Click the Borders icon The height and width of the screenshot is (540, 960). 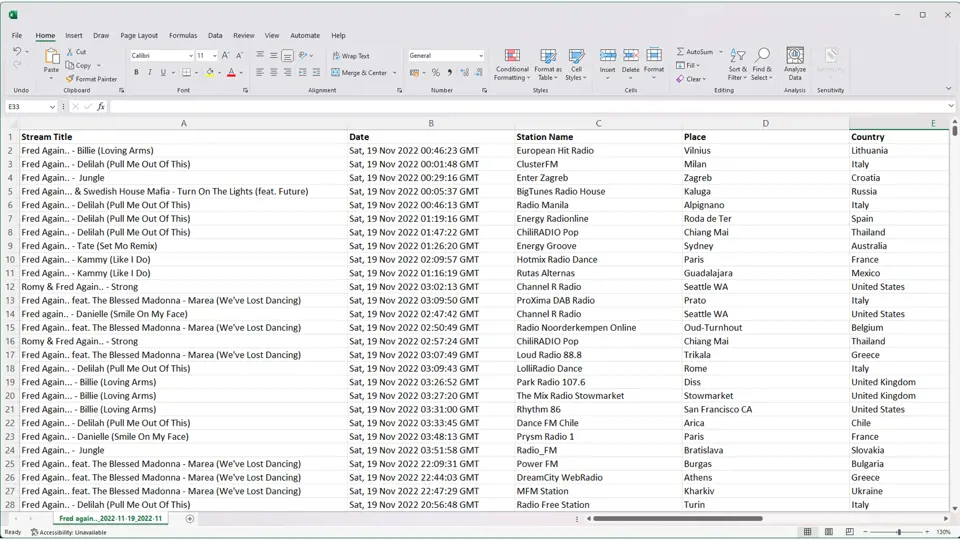click(186, 72)
